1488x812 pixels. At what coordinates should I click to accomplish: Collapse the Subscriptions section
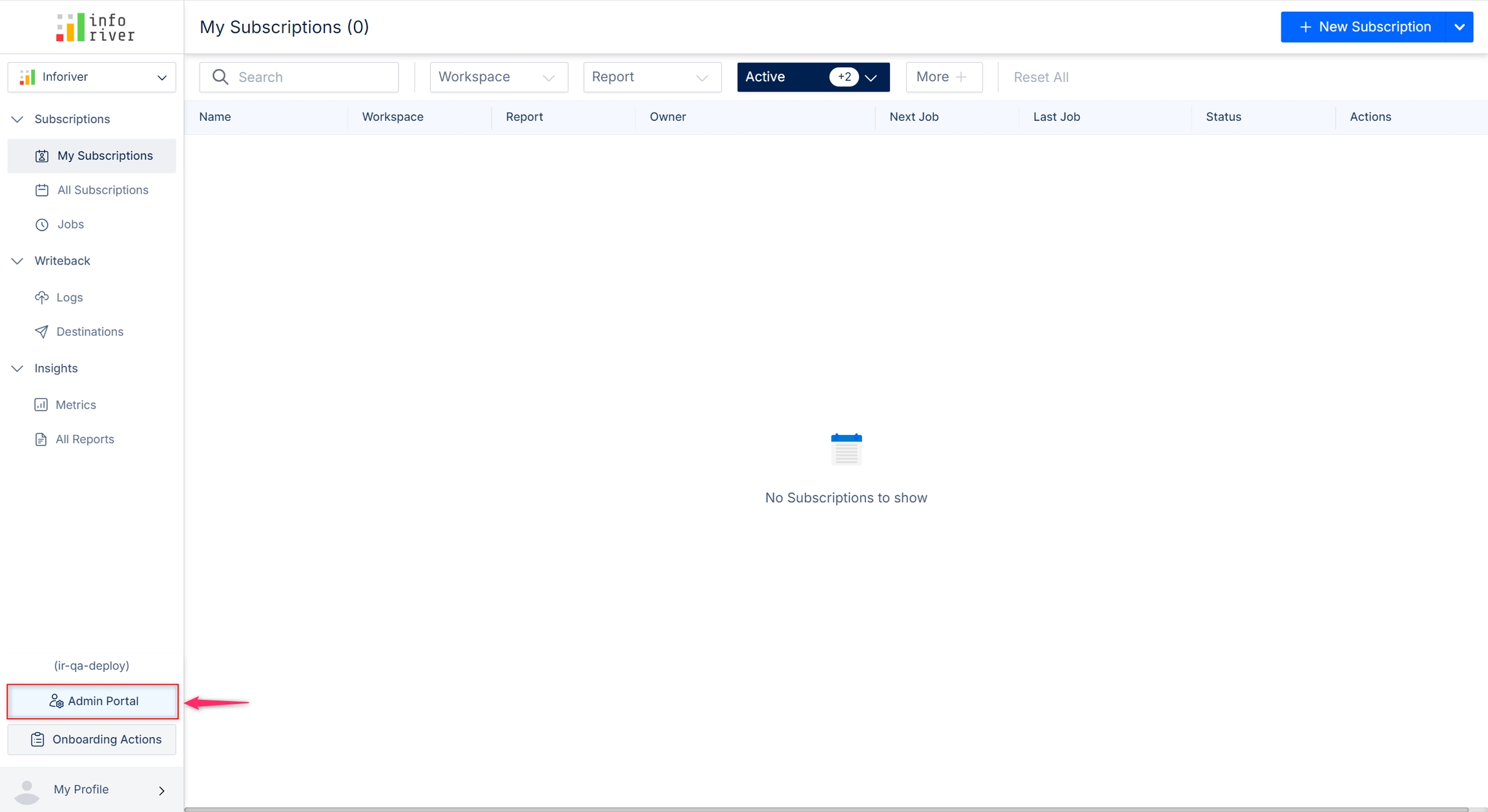pyautogui.click(x=17, y=119)
